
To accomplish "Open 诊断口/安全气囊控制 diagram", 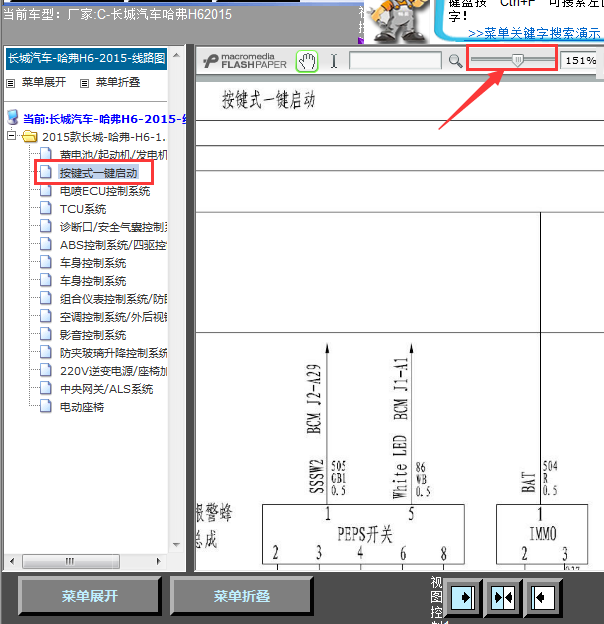I will tap(113, 227).
